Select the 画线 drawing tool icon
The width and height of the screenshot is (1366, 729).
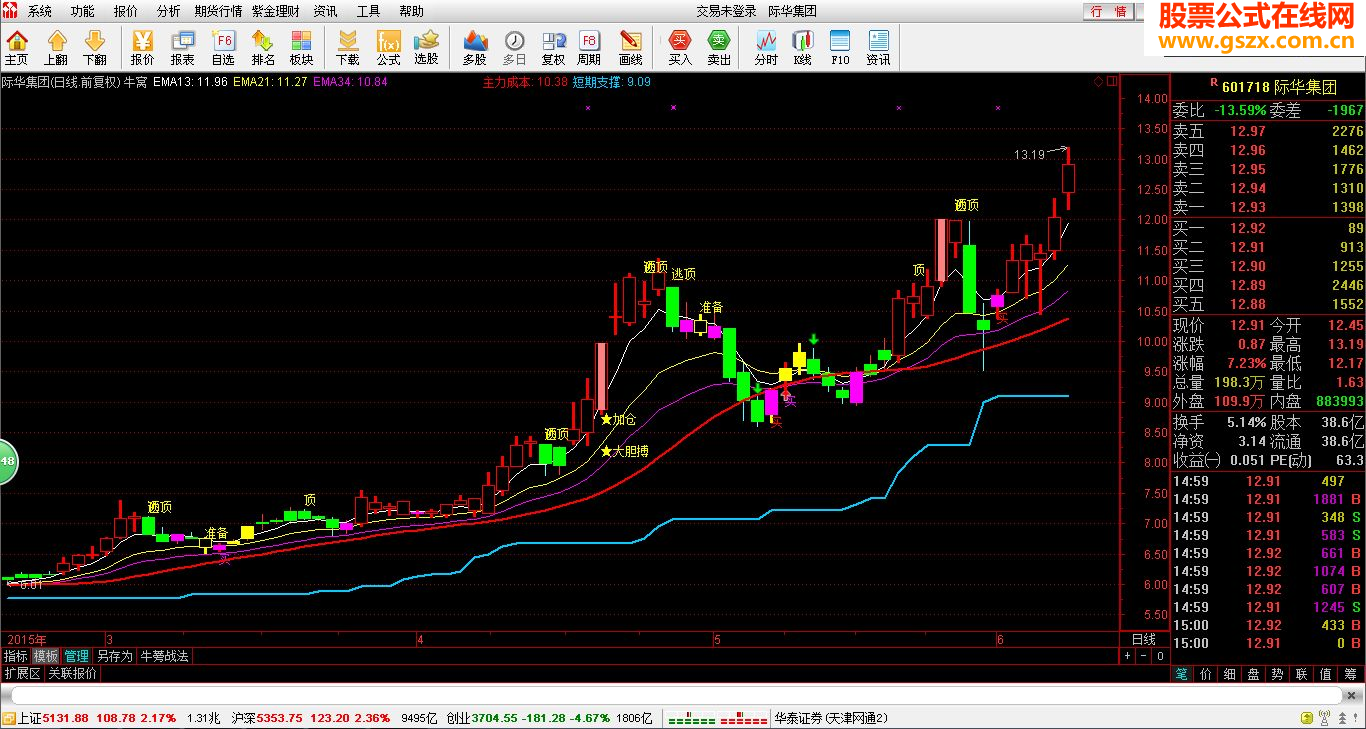click(630, 47)
